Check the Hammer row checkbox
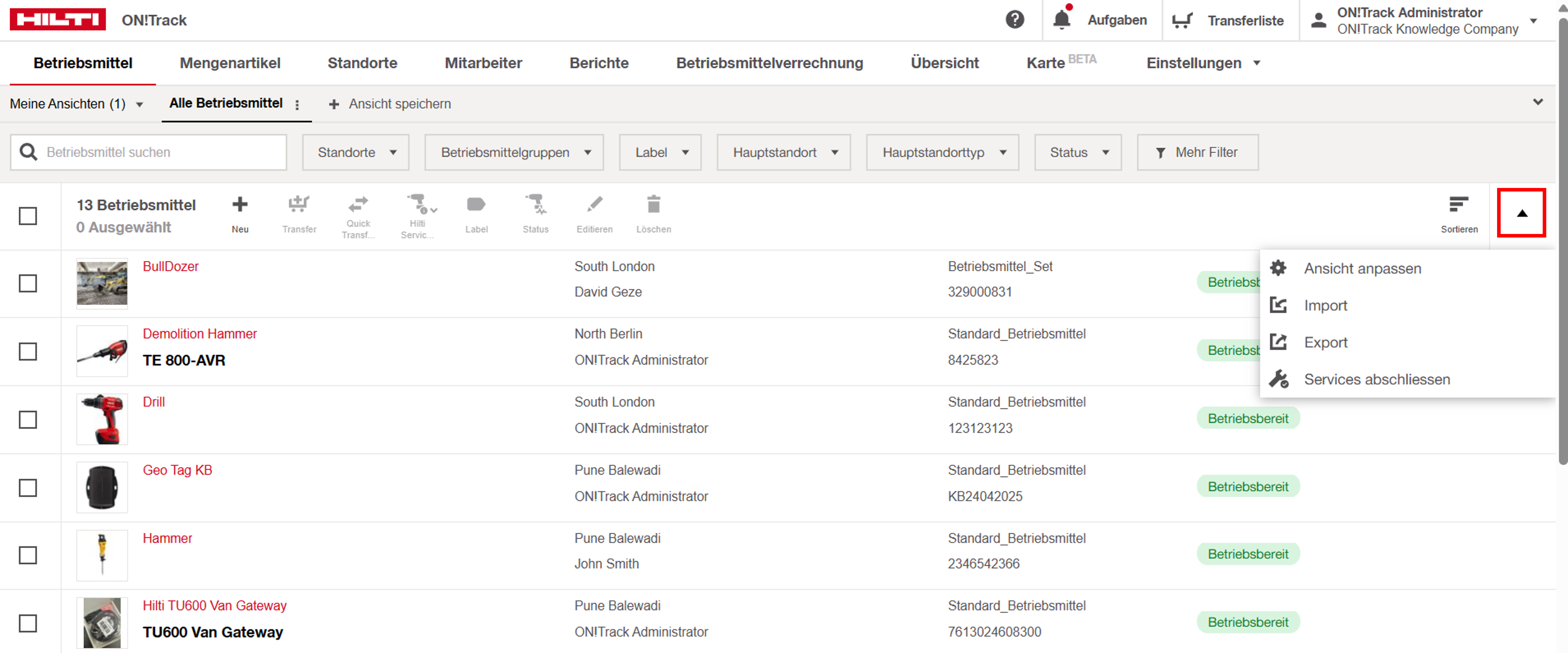The width and height of the screenshot is (1568, 653). 27,555
